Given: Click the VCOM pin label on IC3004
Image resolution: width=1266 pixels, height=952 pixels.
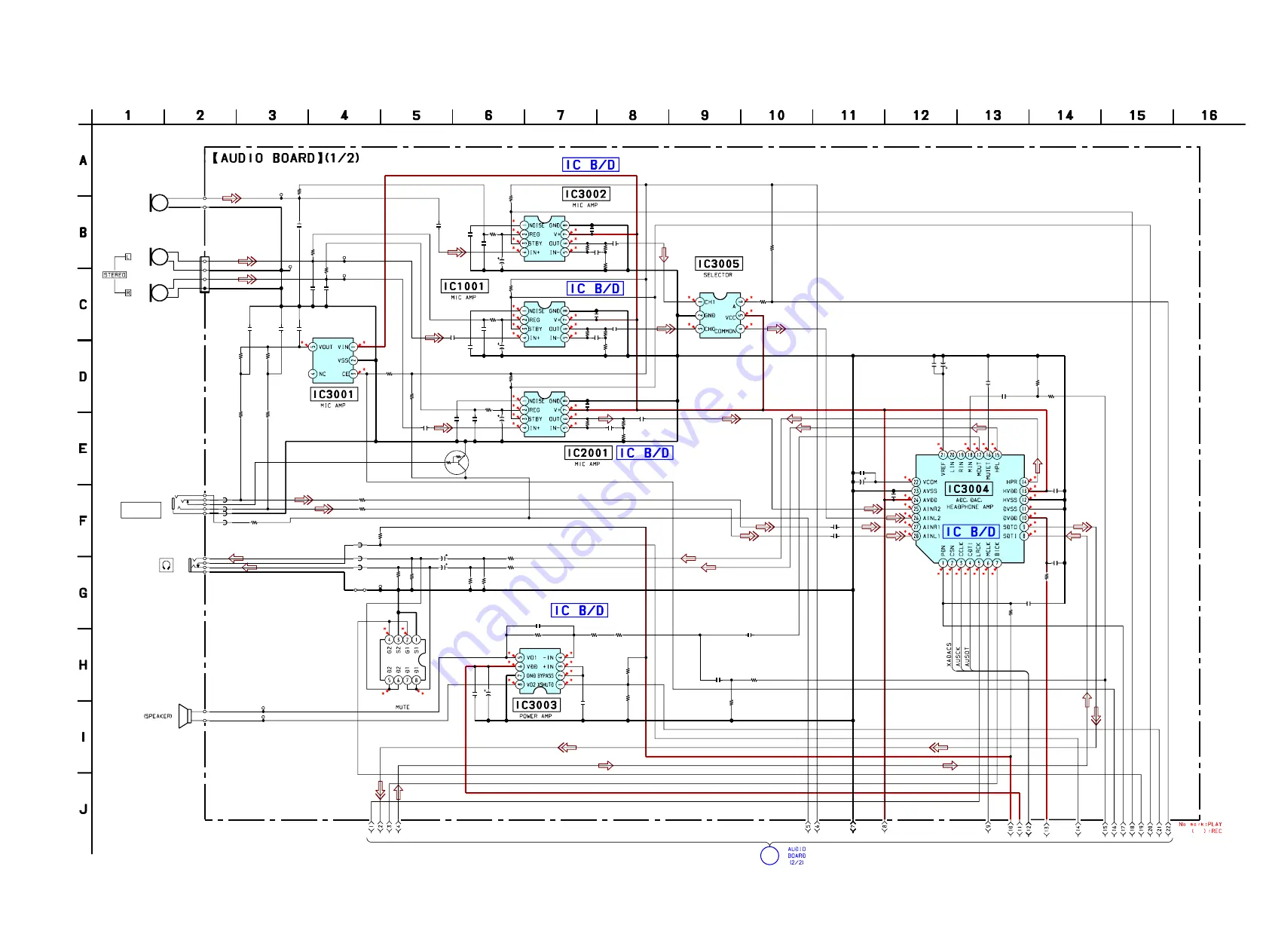Looking at the screenshot, I should coord(931,482).
